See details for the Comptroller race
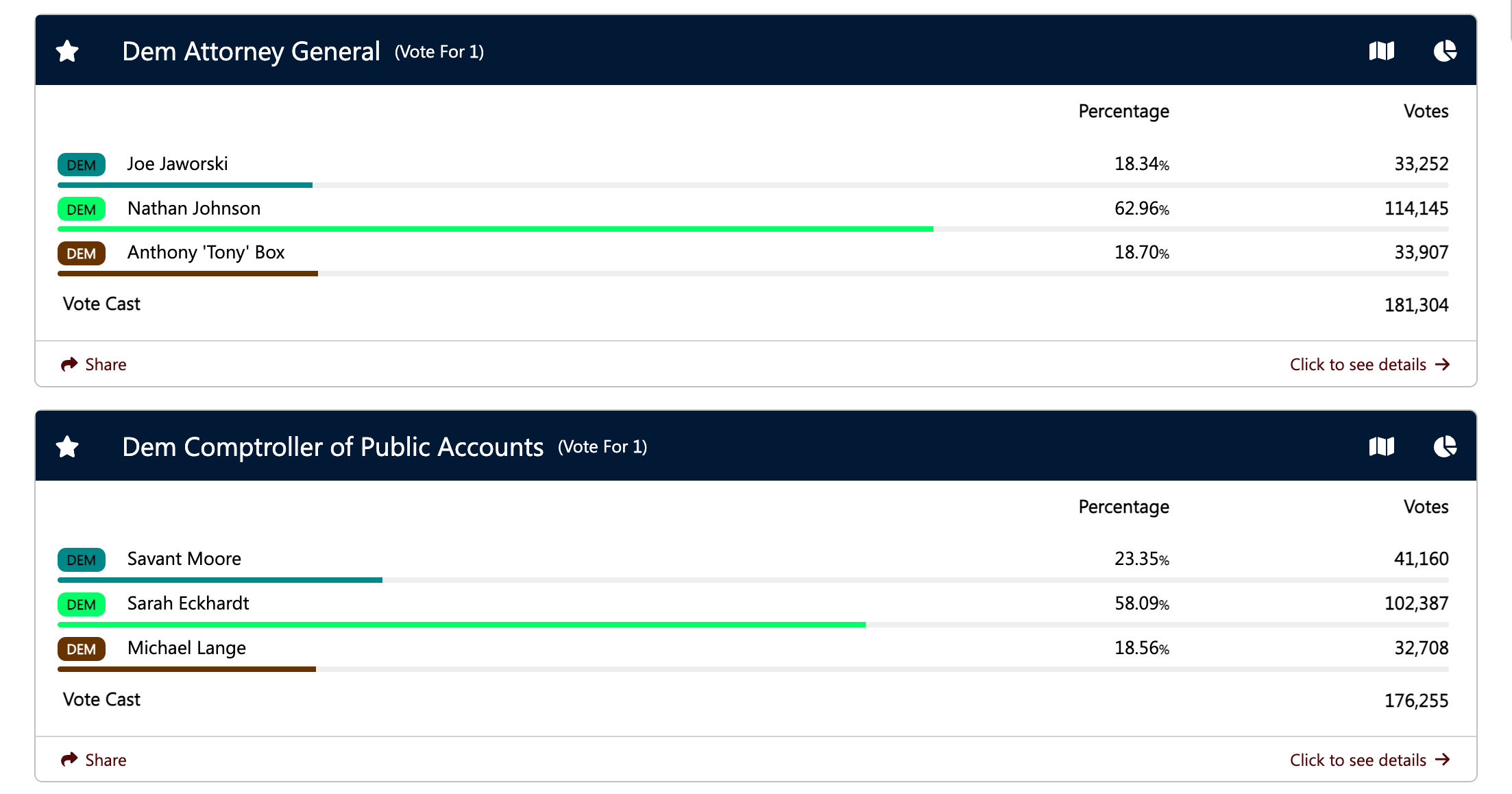This screenshot has width=1512, height=794. [1358, 760]
